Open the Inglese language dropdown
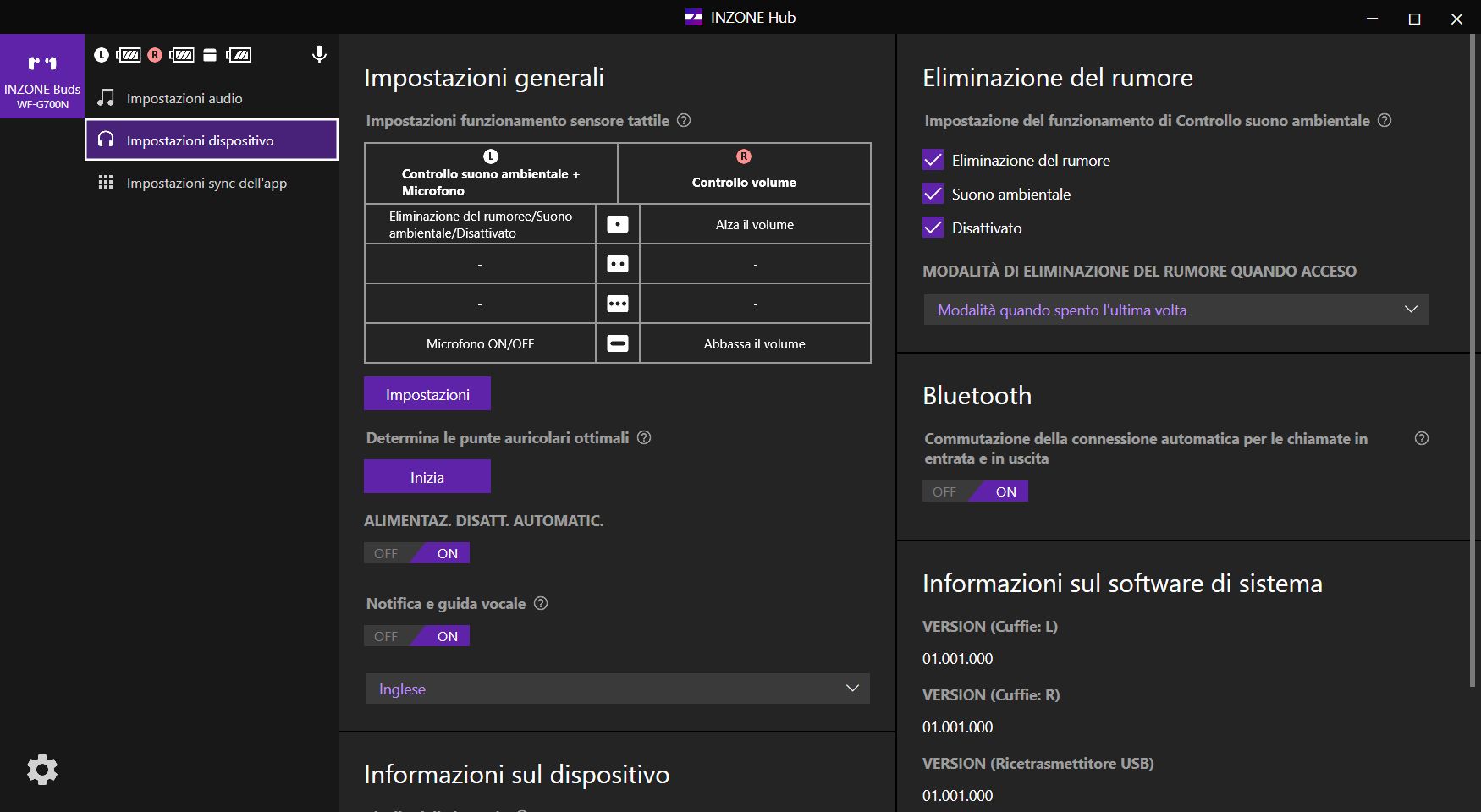This screenshot has width=1481, height=812. click(618, 689)
